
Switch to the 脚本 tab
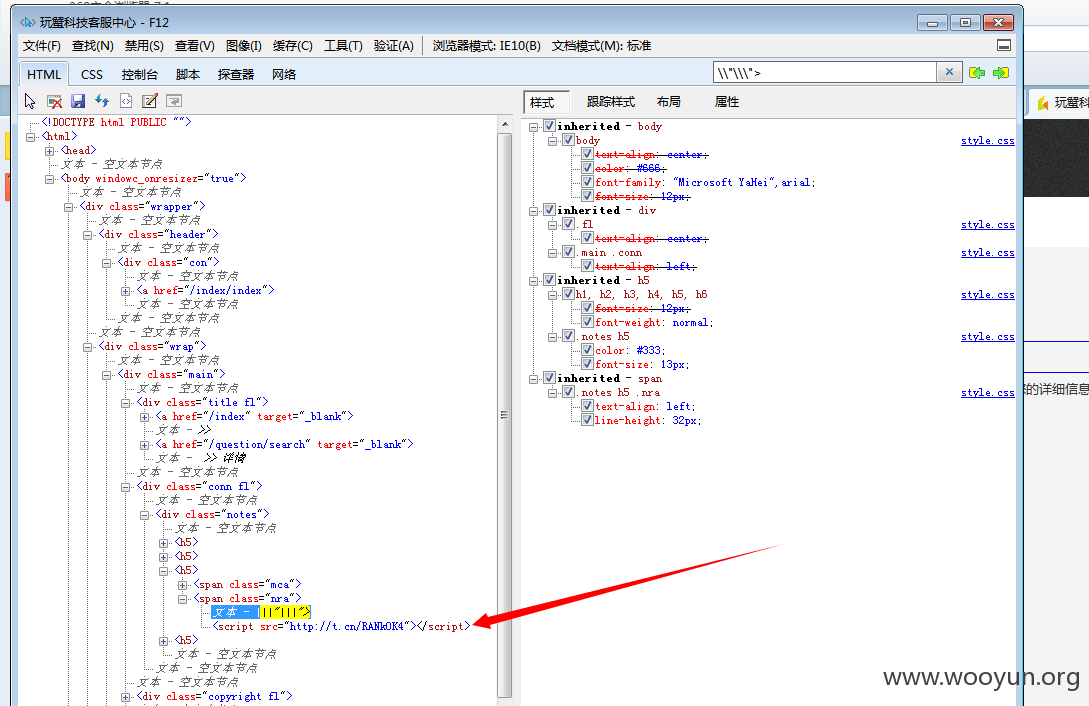click(188, 74)
